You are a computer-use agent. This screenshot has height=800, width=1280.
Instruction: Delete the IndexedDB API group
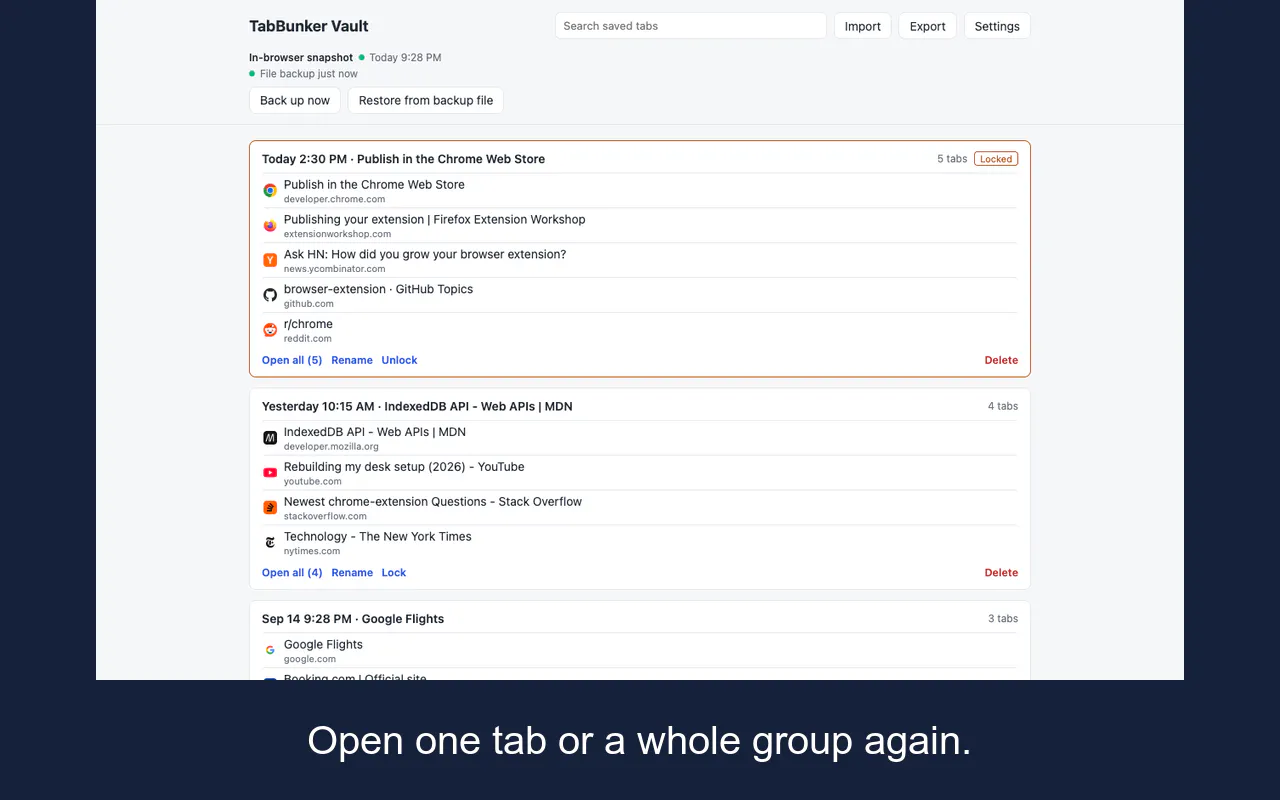click(1001, 573)
